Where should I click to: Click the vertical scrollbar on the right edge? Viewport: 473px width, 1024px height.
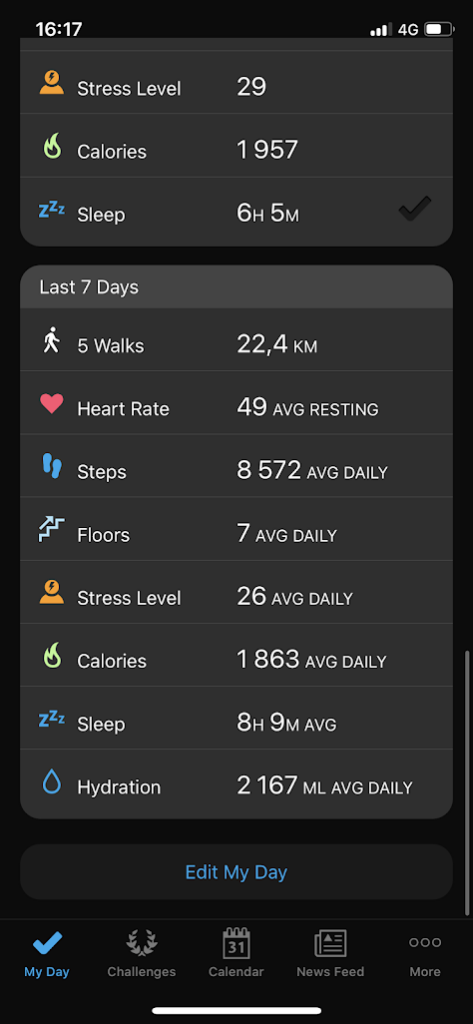point(467,782)
